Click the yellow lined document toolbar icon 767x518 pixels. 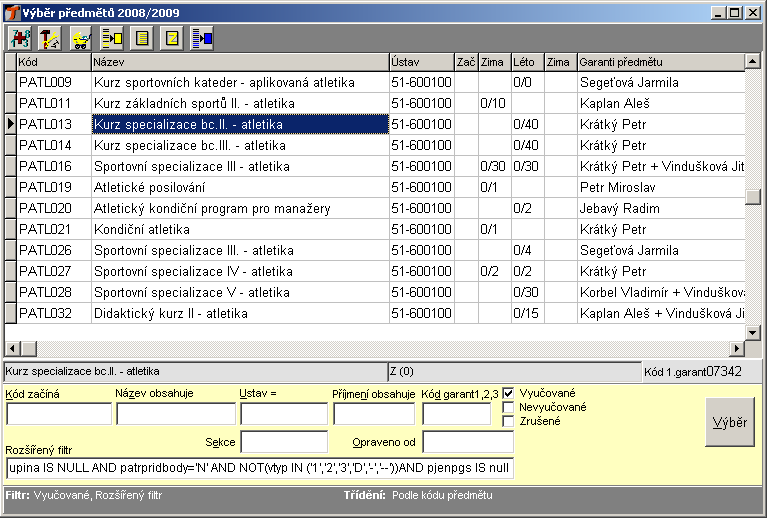coord(142,38)
